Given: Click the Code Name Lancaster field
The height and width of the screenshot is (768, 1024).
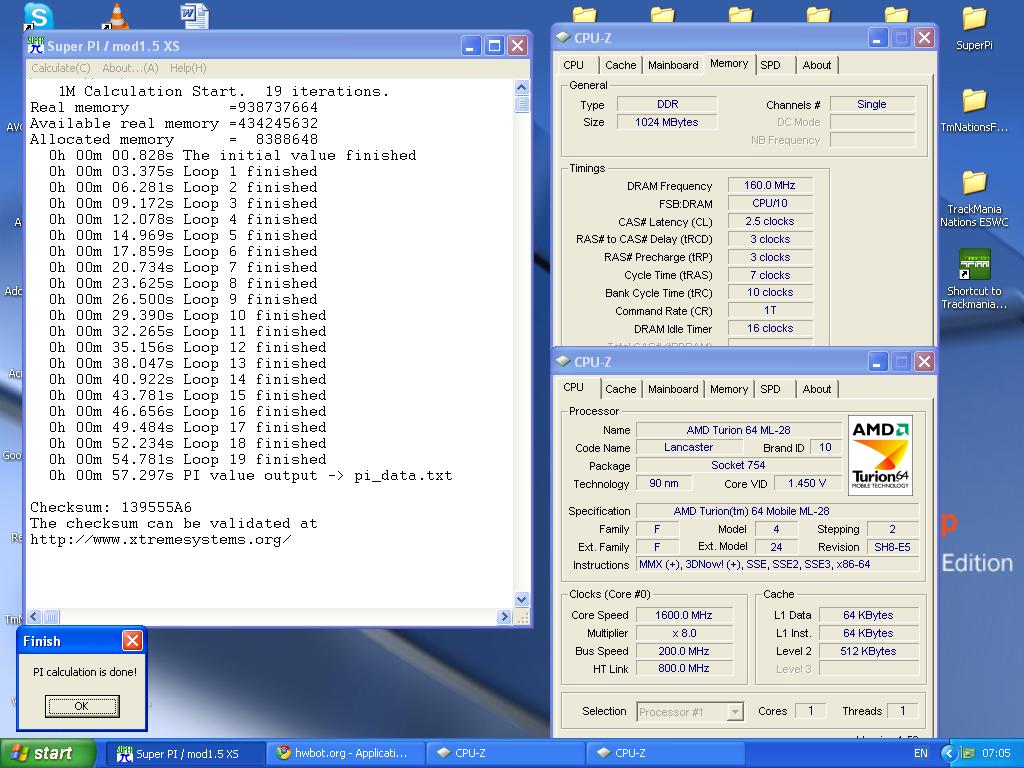Looking at the screenshot, I should click(689, 447).
